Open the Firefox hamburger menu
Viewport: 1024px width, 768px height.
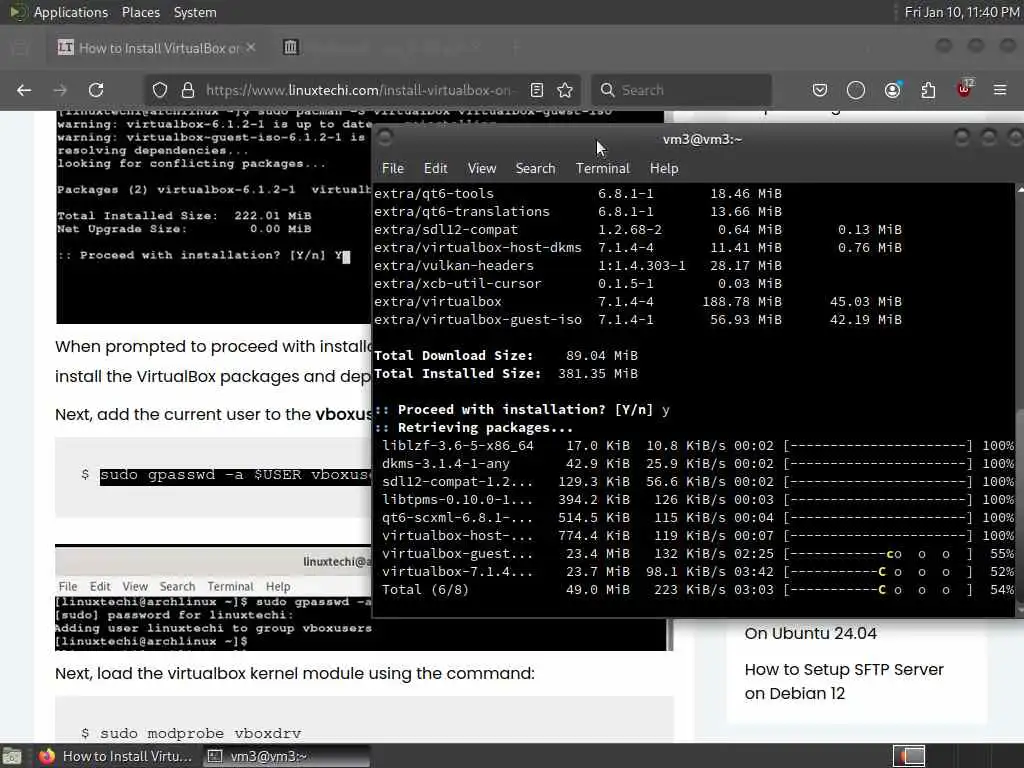coord(1000,90)
